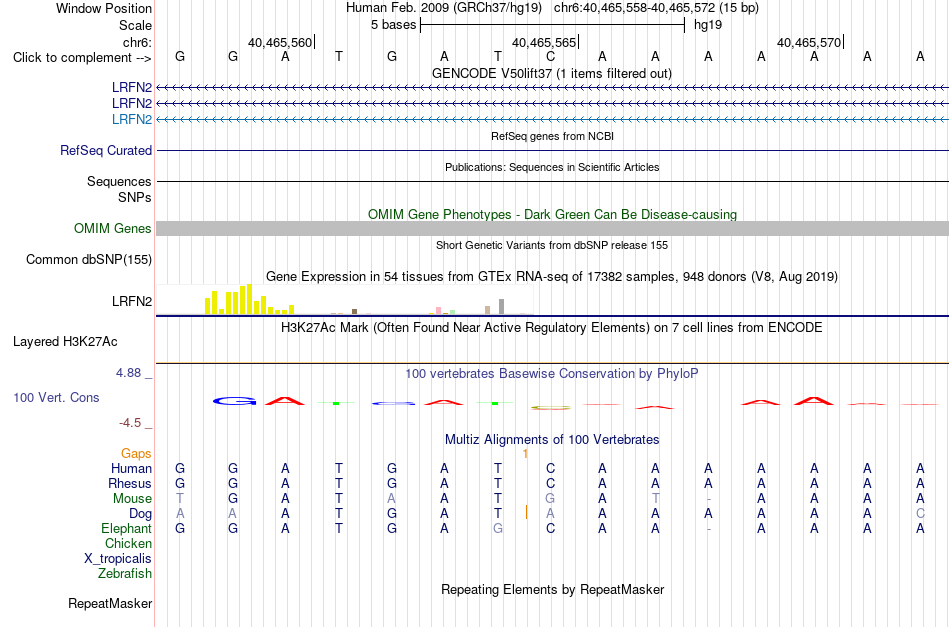
Task: Click 'Click to complement -->' label
Action: point(82,58)
